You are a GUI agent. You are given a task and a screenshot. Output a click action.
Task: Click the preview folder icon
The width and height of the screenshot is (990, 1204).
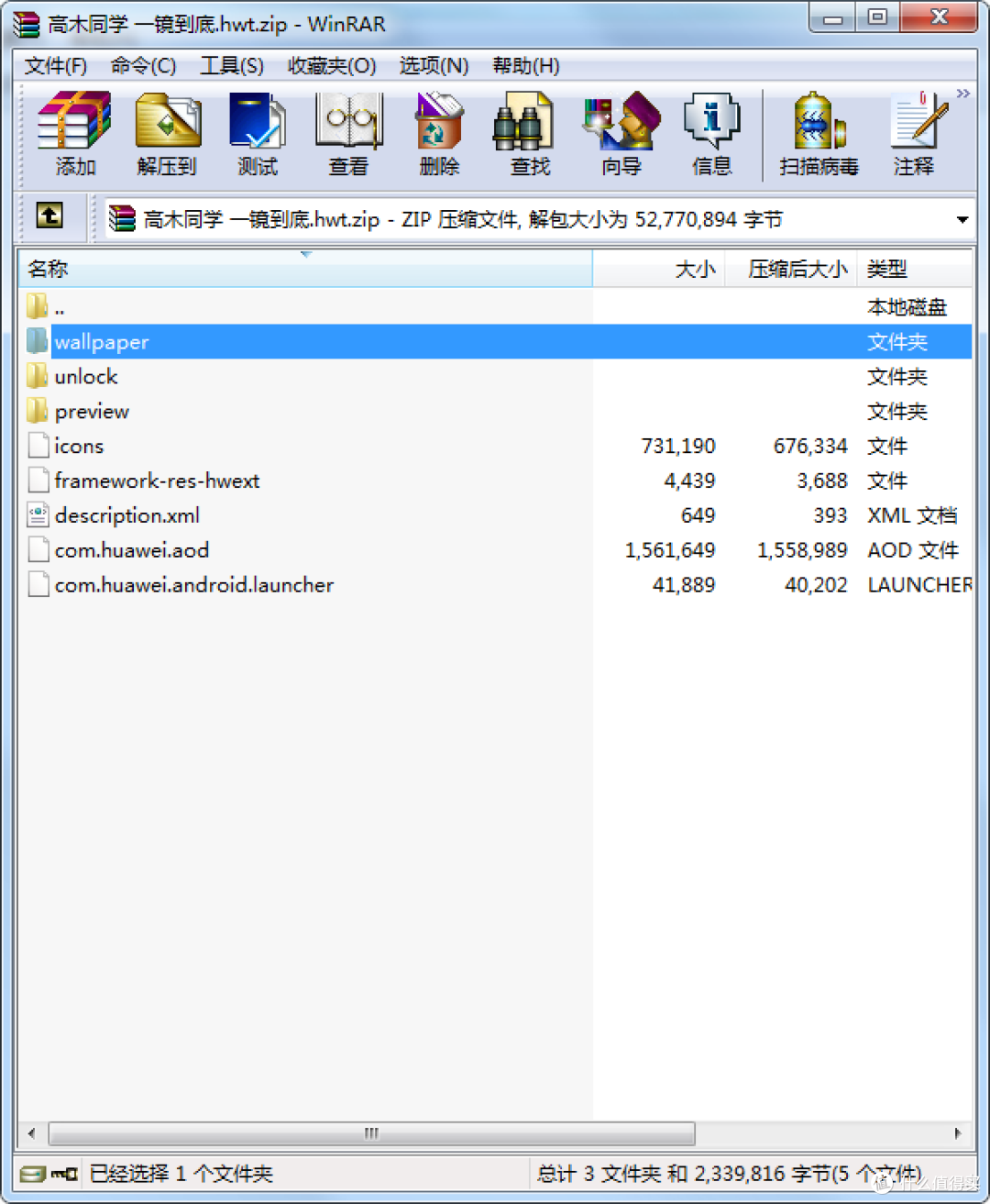click(38, 411)
